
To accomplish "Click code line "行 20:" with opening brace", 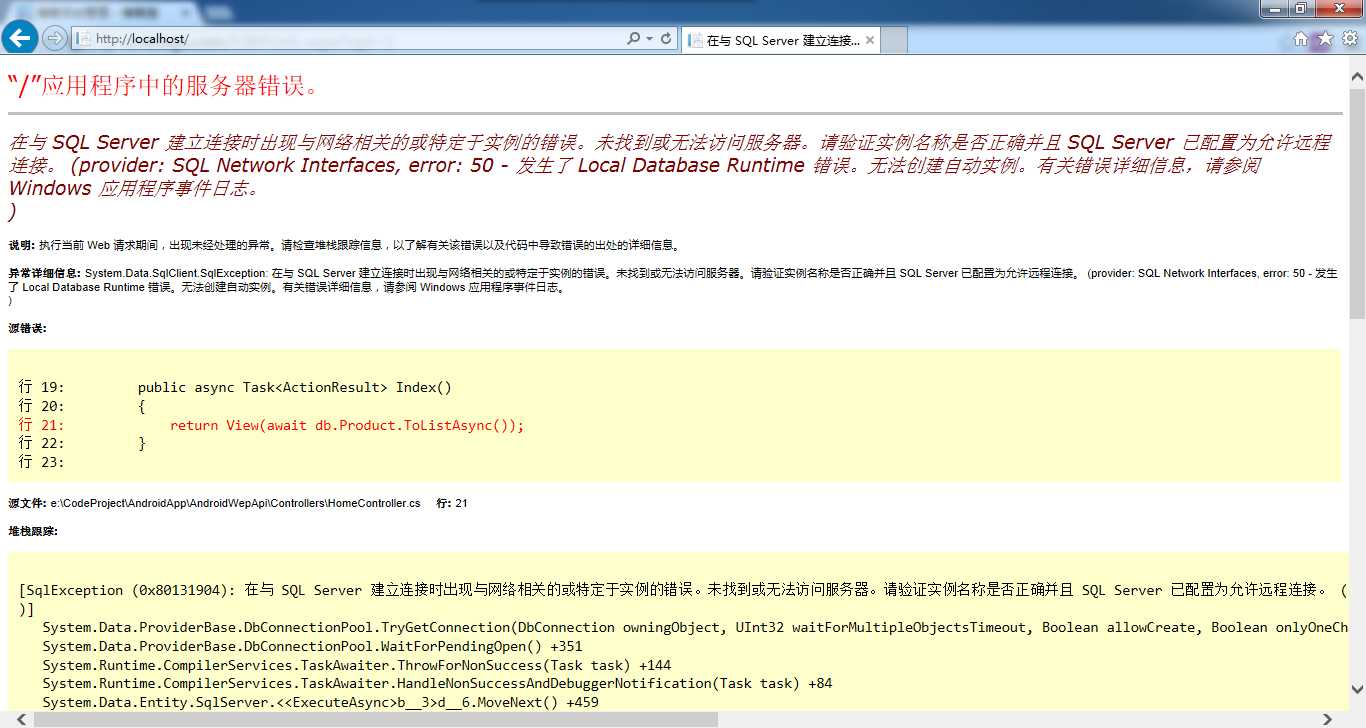I will pos(82,406).
